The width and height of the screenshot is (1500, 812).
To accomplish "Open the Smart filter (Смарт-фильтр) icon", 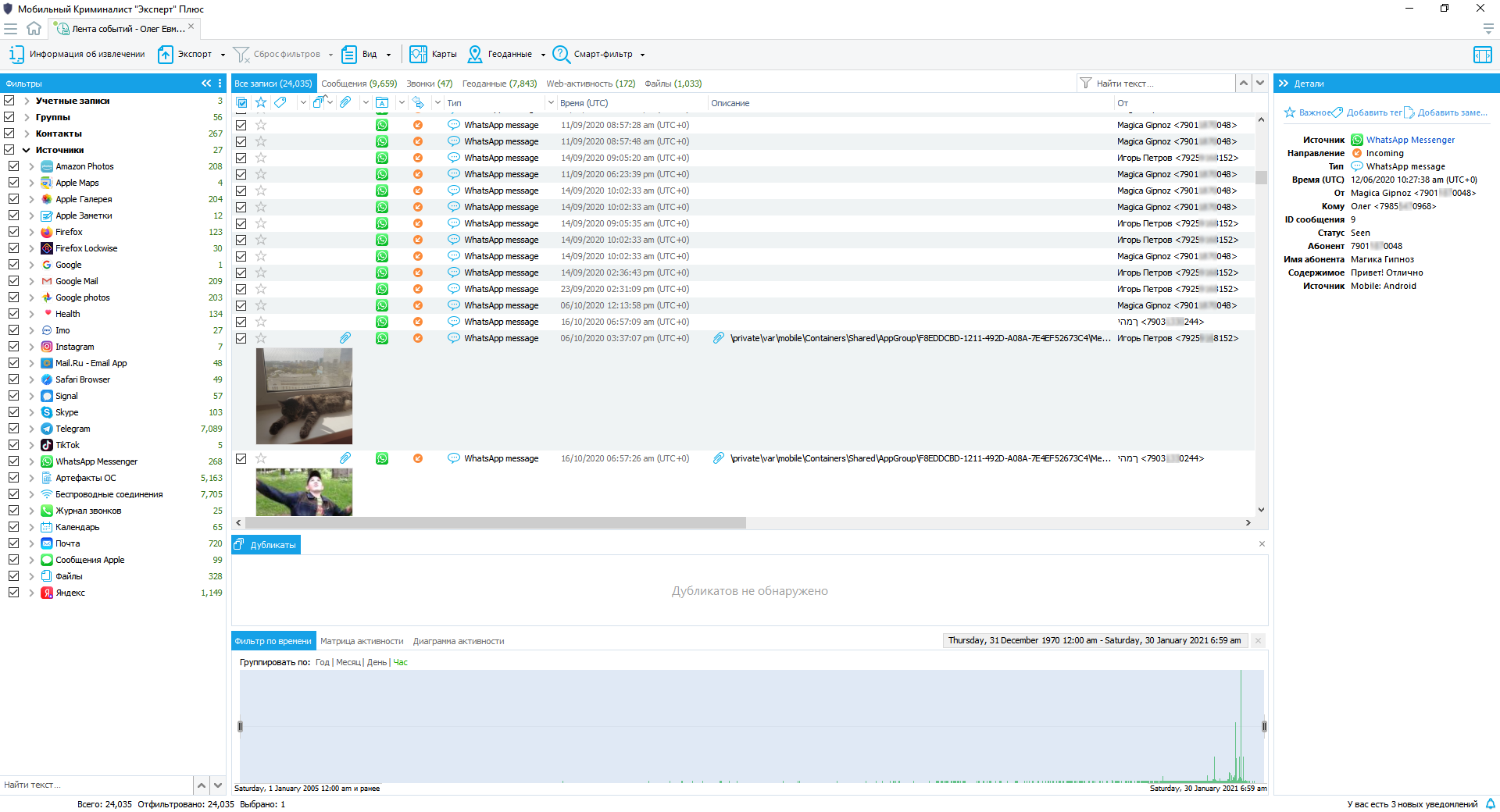I will coord(561,54).
